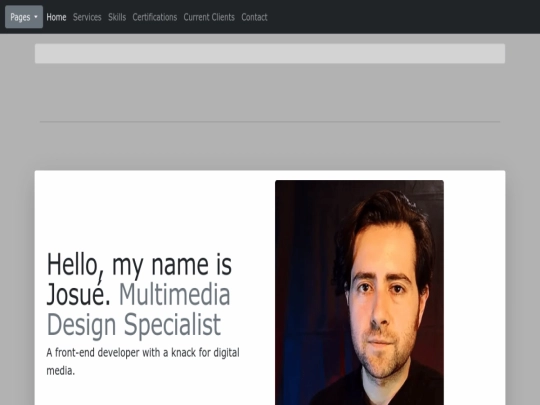
Task: Click the 'Hello, my name is' heading
Action: tap(139, 264)
